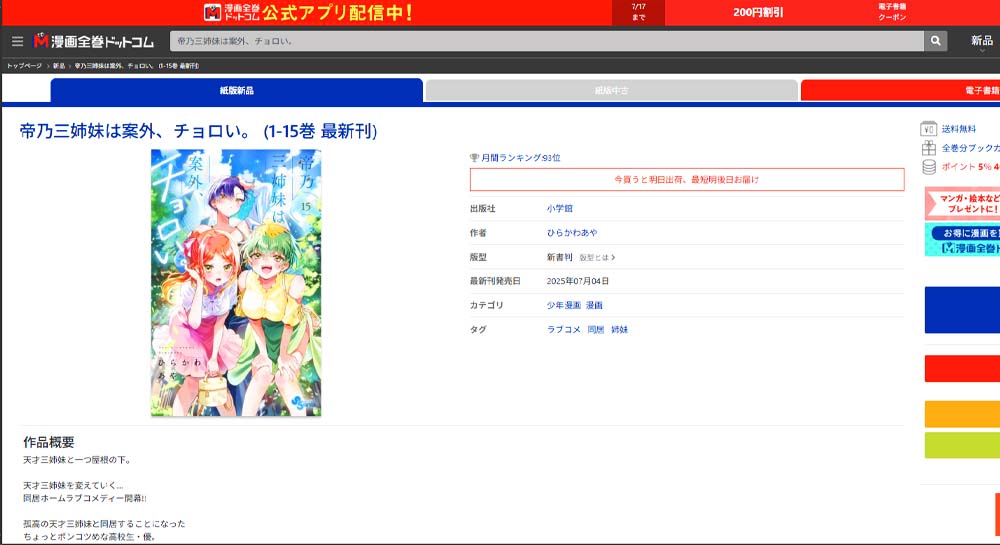Open 少年漫画 category link
Screen dimensions: 1000x545
pos(563,305)
